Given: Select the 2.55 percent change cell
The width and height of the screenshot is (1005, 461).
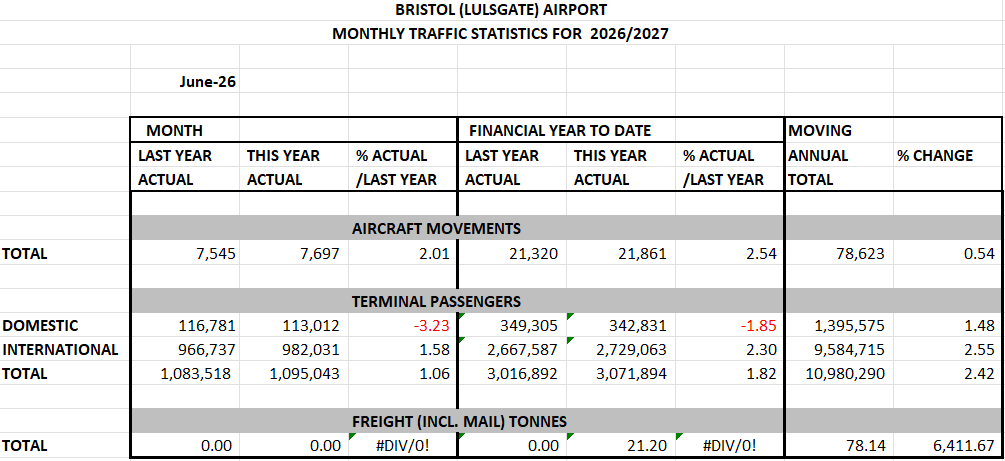Looking at the screenshot, I should [x=947, y=349].
